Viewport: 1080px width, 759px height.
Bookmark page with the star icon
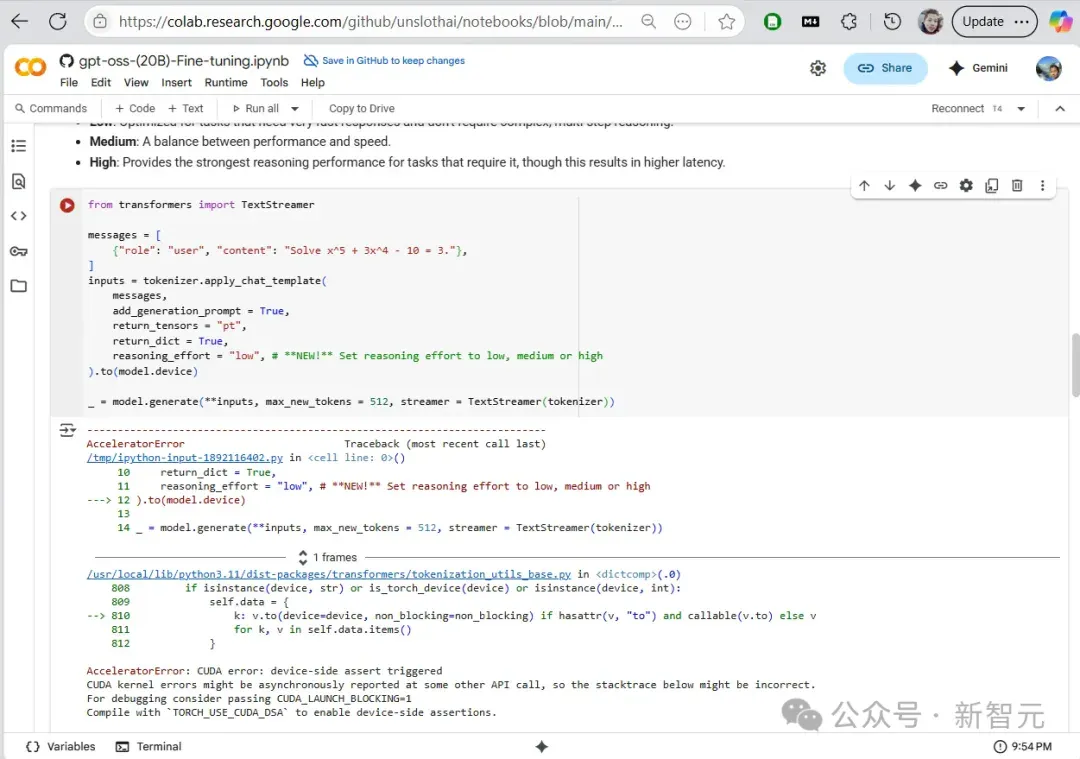pos(726,22)
